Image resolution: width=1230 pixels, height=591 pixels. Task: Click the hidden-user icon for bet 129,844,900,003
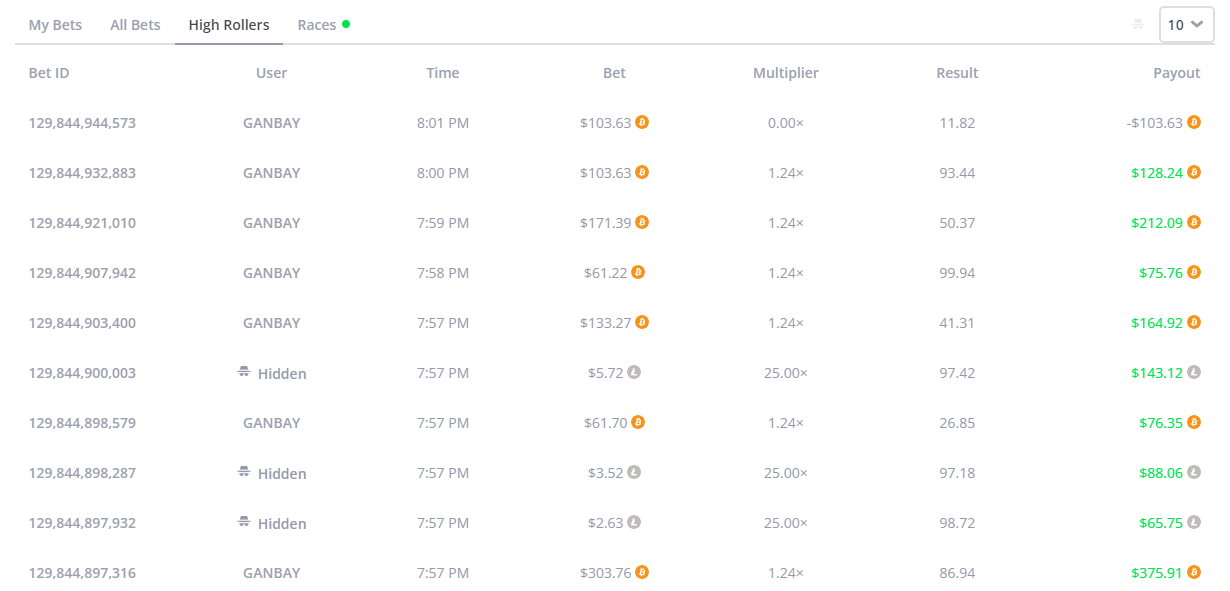click(x=243, y=372)
